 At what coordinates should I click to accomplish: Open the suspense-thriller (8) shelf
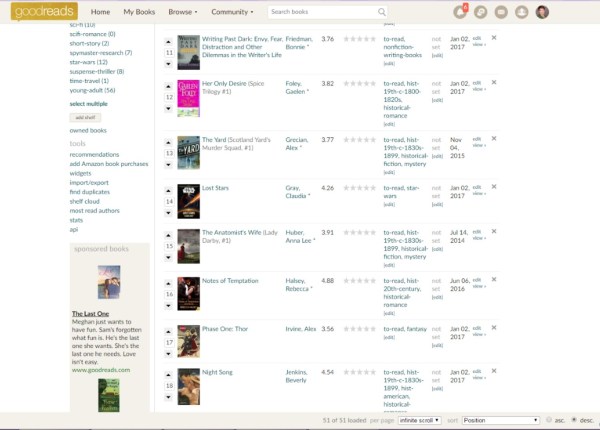(97, 72)
